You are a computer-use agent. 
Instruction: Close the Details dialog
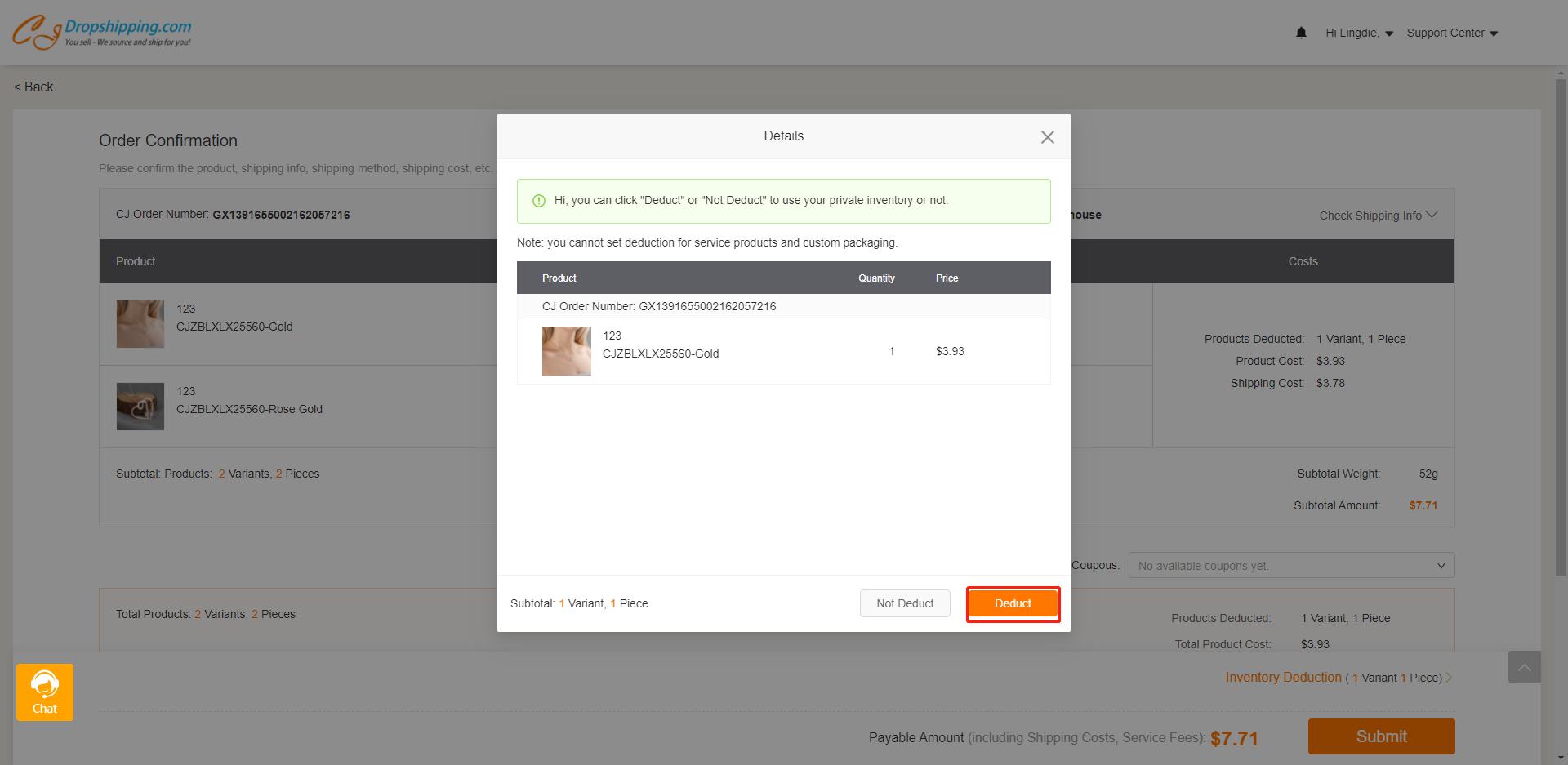(1047, 137)
